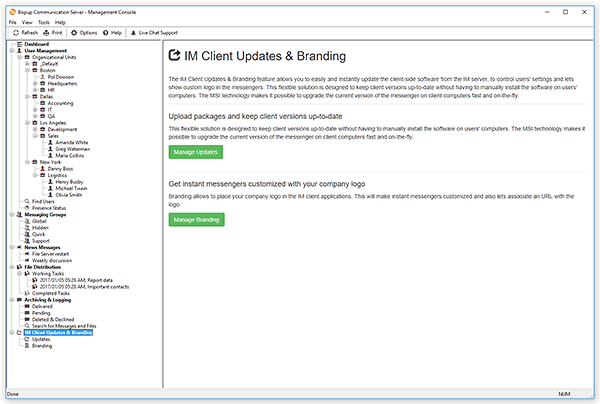Click the Print toolbar icon
The image size is (600, 404).
tap(46, 32)
